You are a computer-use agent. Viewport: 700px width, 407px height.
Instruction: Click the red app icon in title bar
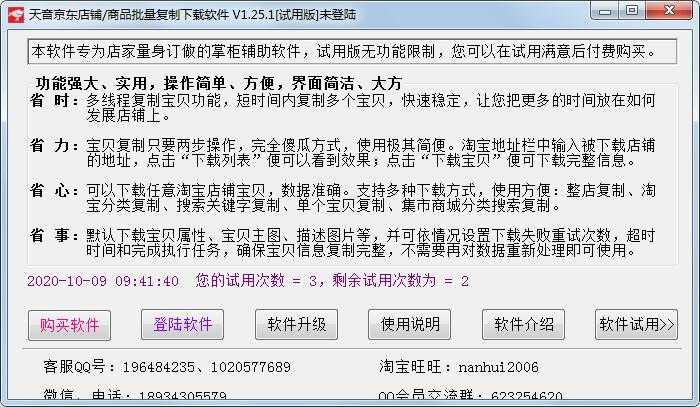tap(16, 15)
